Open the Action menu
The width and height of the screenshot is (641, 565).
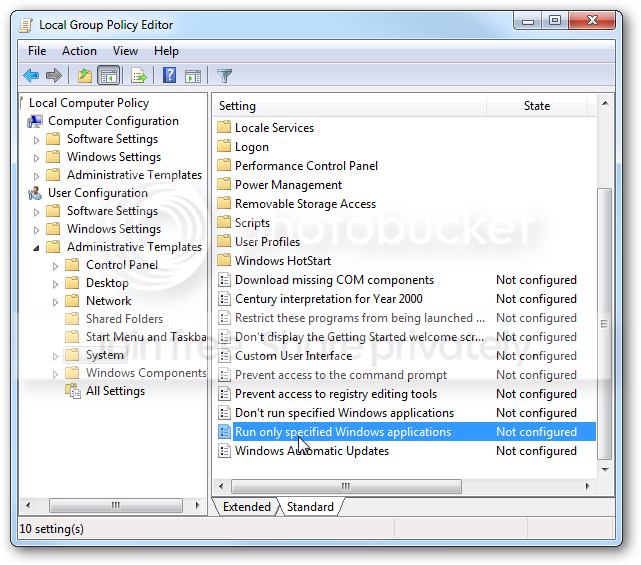[79, 51]
